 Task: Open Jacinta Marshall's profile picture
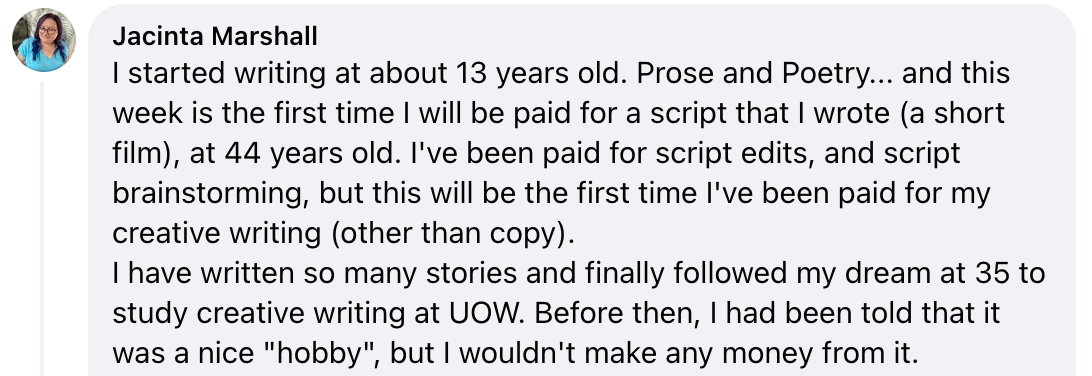coord(44,40)
